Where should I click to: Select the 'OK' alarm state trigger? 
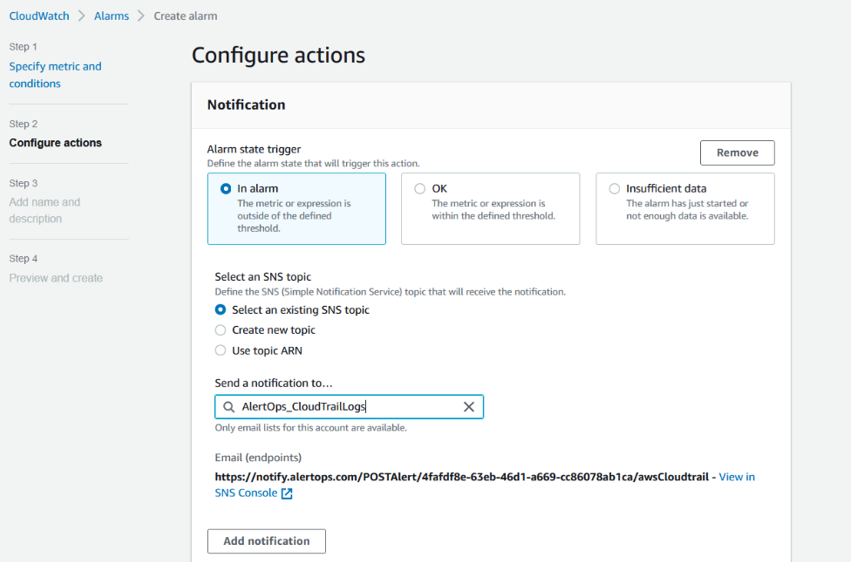pyautogui.click(x=420, y=189)
